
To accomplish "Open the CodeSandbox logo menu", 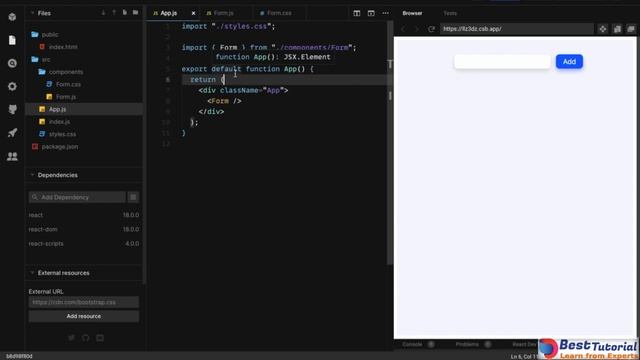I will pos(12,17).
